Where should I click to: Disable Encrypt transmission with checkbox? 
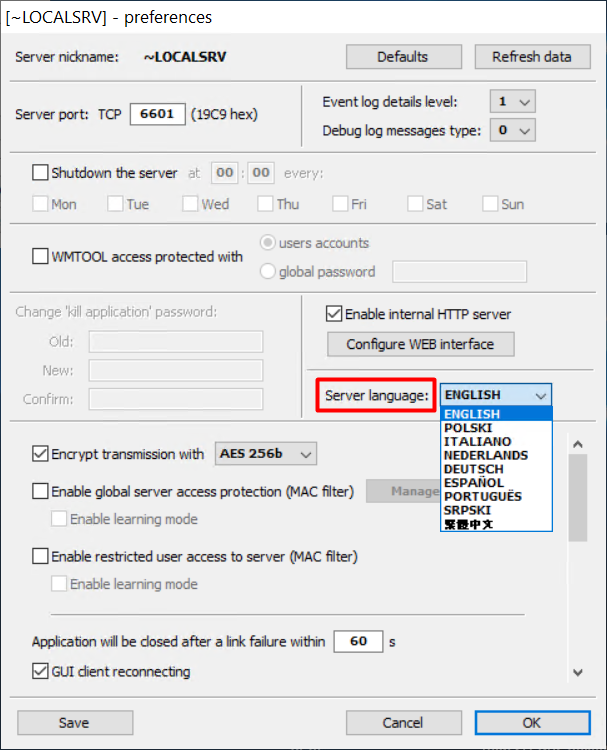pos(41,454)
